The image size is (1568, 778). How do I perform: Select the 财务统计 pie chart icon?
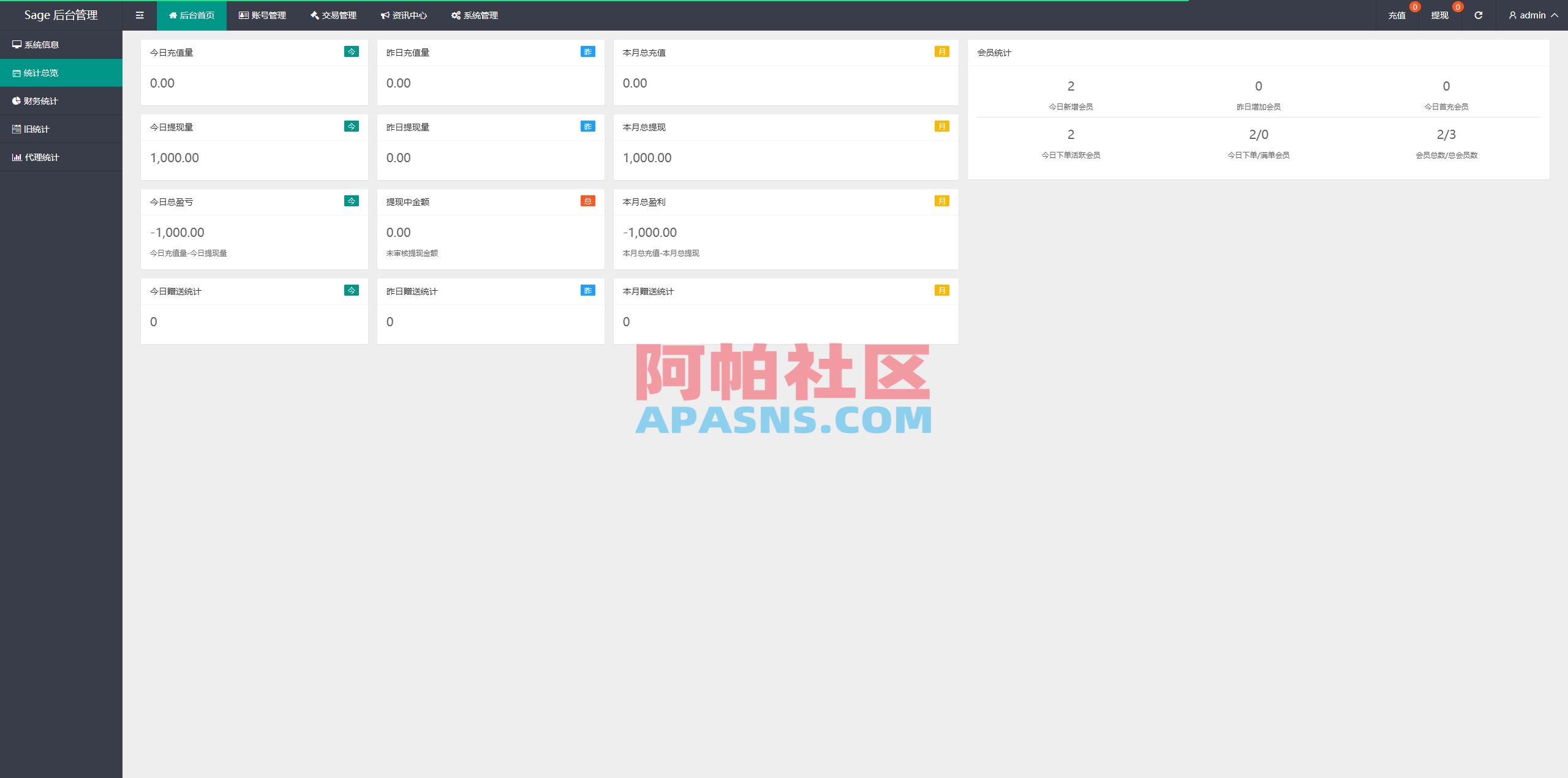click(17, 100)
